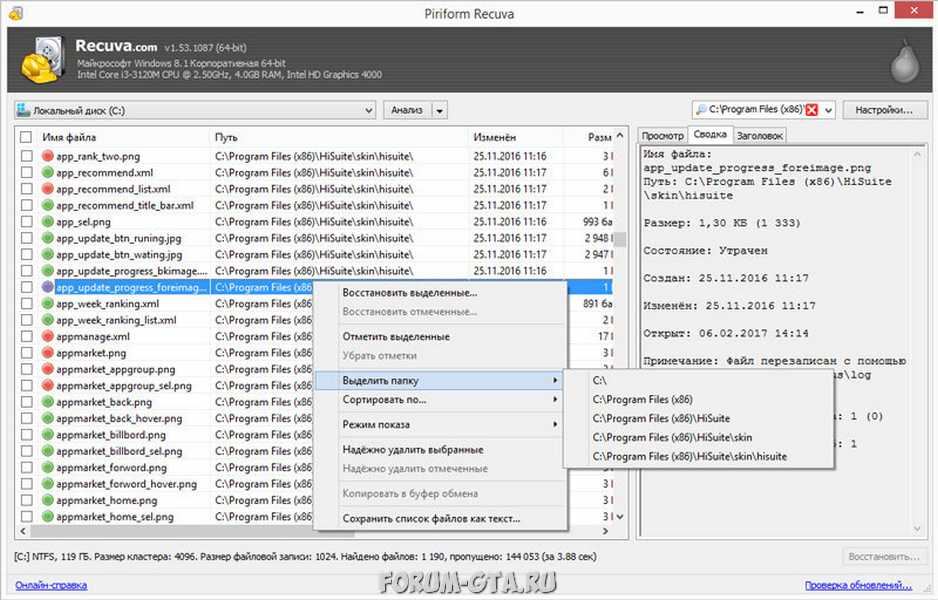Click the red status dot of appmanage.xml

[48, 337]
